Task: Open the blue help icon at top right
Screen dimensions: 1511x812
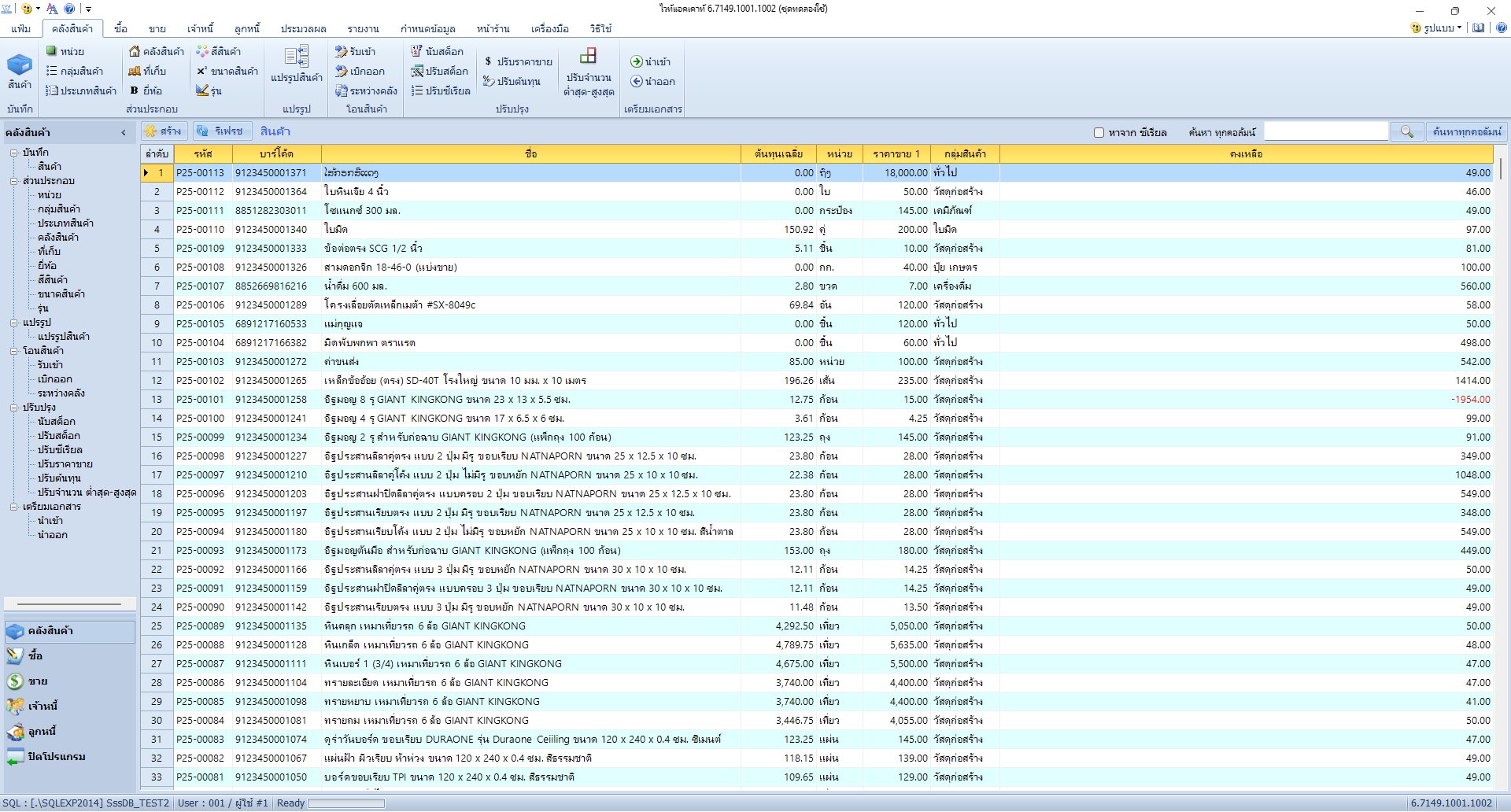Action: (1502, 28)
